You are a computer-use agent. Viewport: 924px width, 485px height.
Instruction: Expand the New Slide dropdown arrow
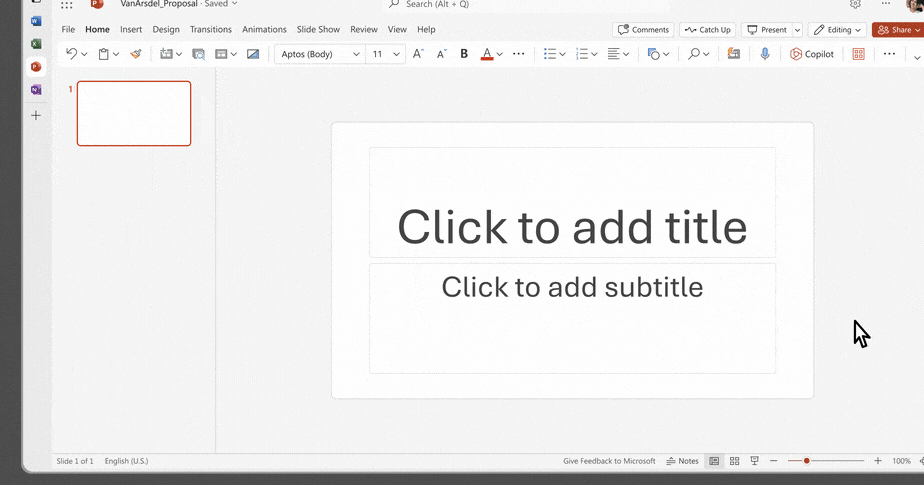point(179,54)
